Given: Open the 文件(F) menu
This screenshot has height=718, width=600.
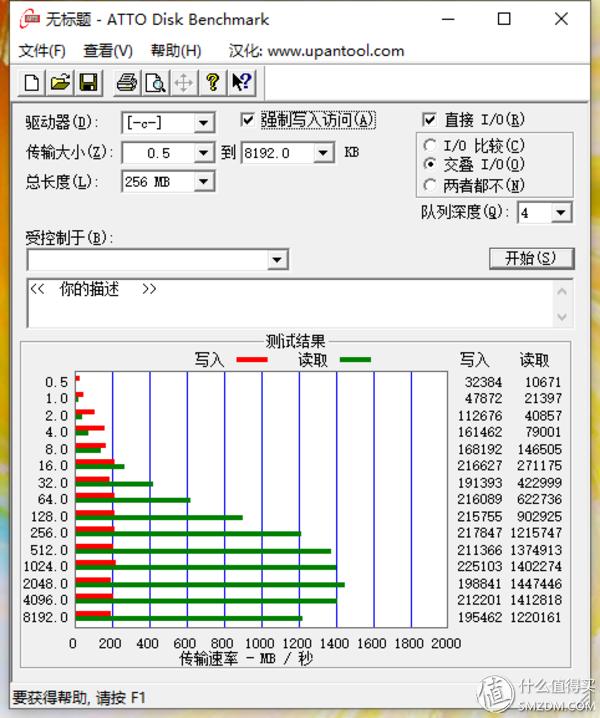Looking at the screenshot, I should coord(42,51).
